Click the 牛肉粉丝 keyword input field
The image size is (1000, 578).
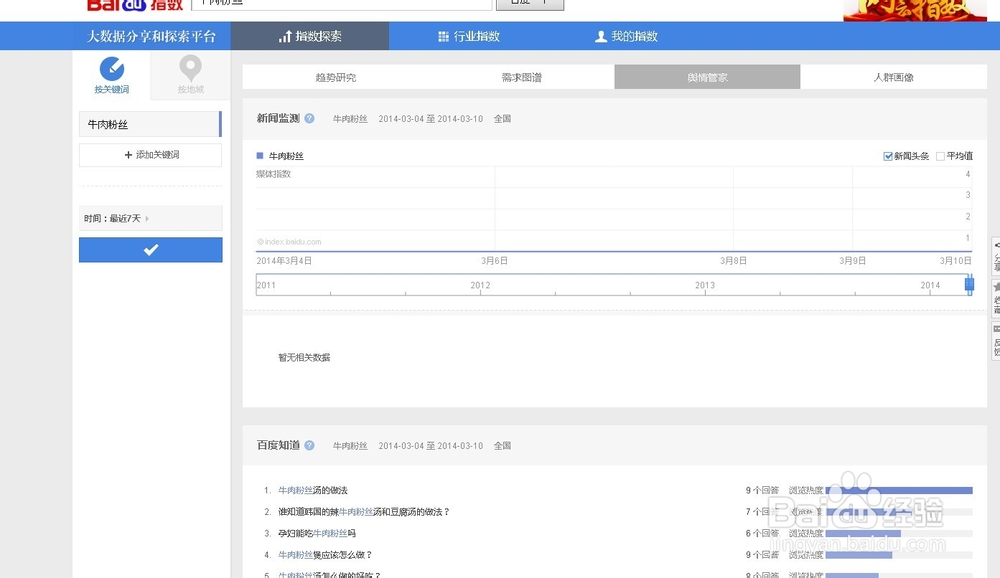click(150, 123)
